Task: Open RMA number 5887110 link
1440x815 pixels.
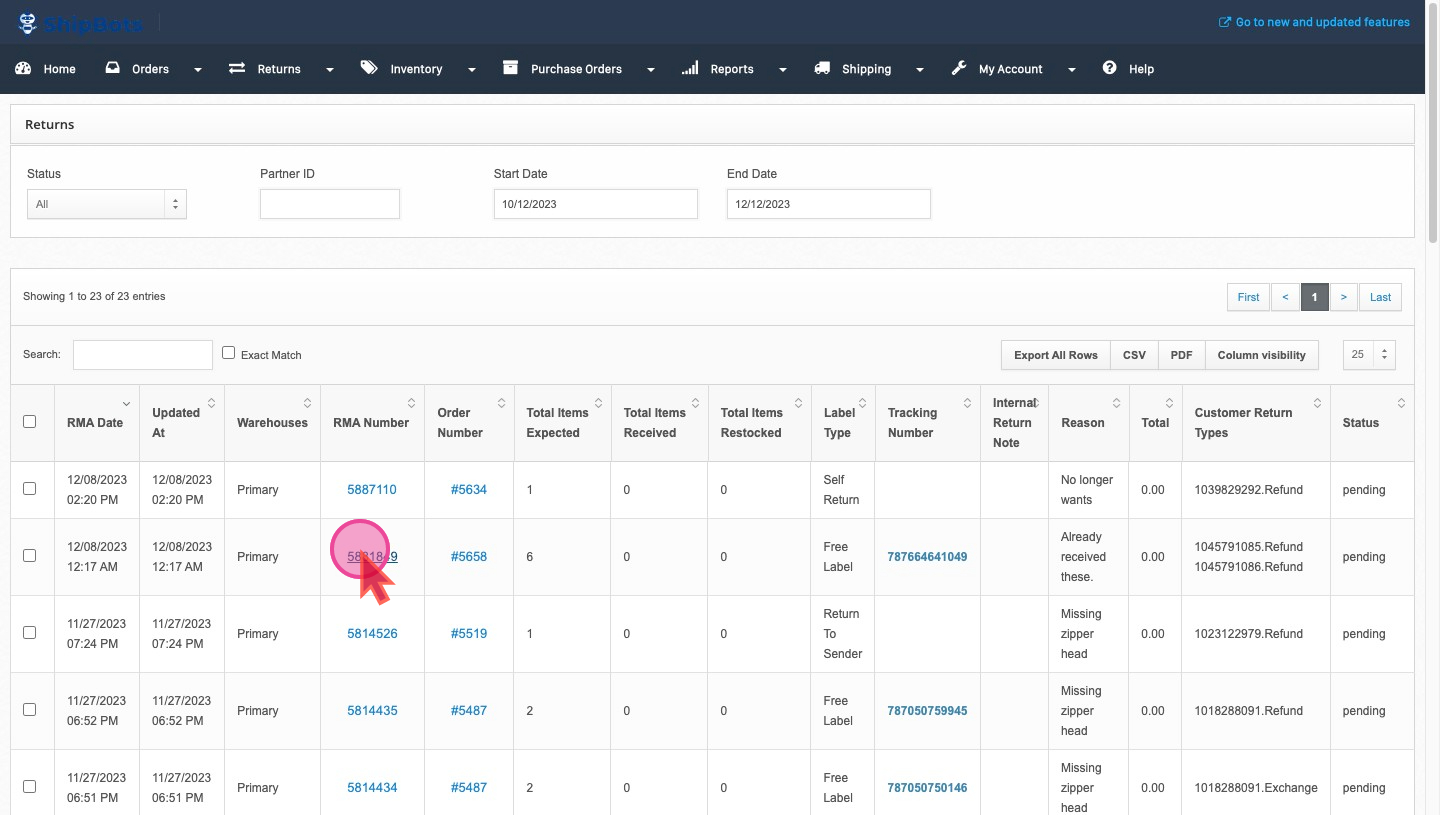Action: click(x=372, y=490)
